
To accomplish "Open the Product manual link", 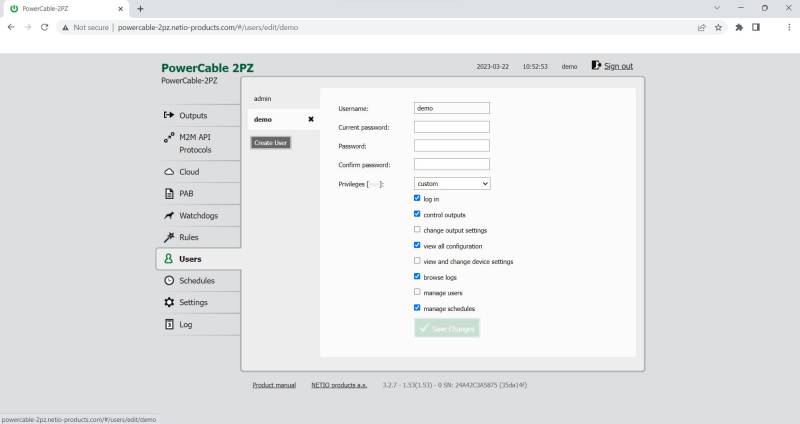I will 274,385.
